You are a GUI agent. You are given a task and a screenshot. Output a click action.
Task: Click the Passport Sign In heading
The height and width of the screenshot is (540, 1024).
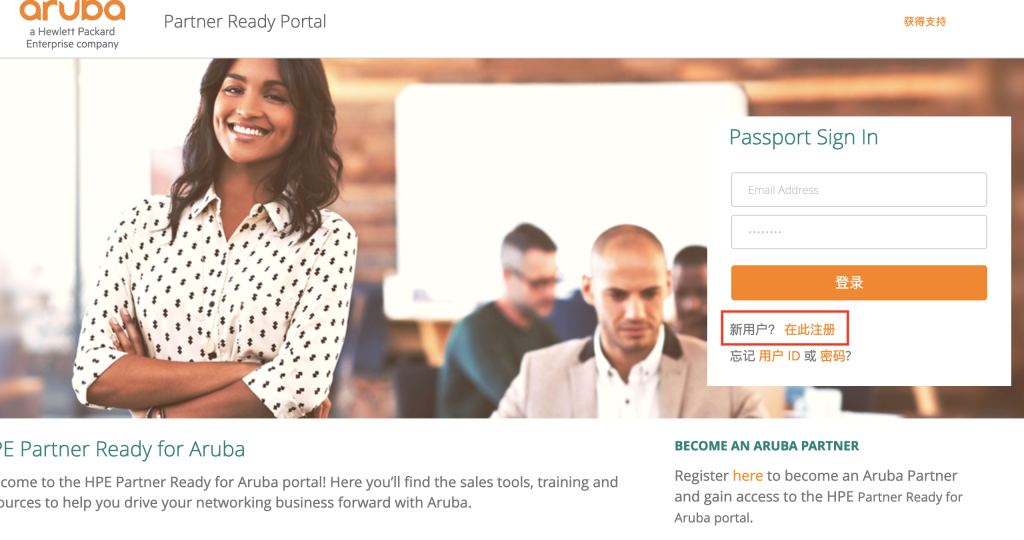[x=803, y=137]
